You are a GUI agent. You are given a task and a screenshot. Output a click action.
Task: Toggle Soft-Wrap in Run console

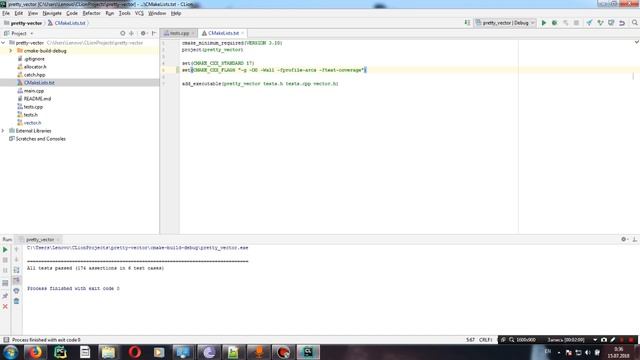click(x=16, y=270)
